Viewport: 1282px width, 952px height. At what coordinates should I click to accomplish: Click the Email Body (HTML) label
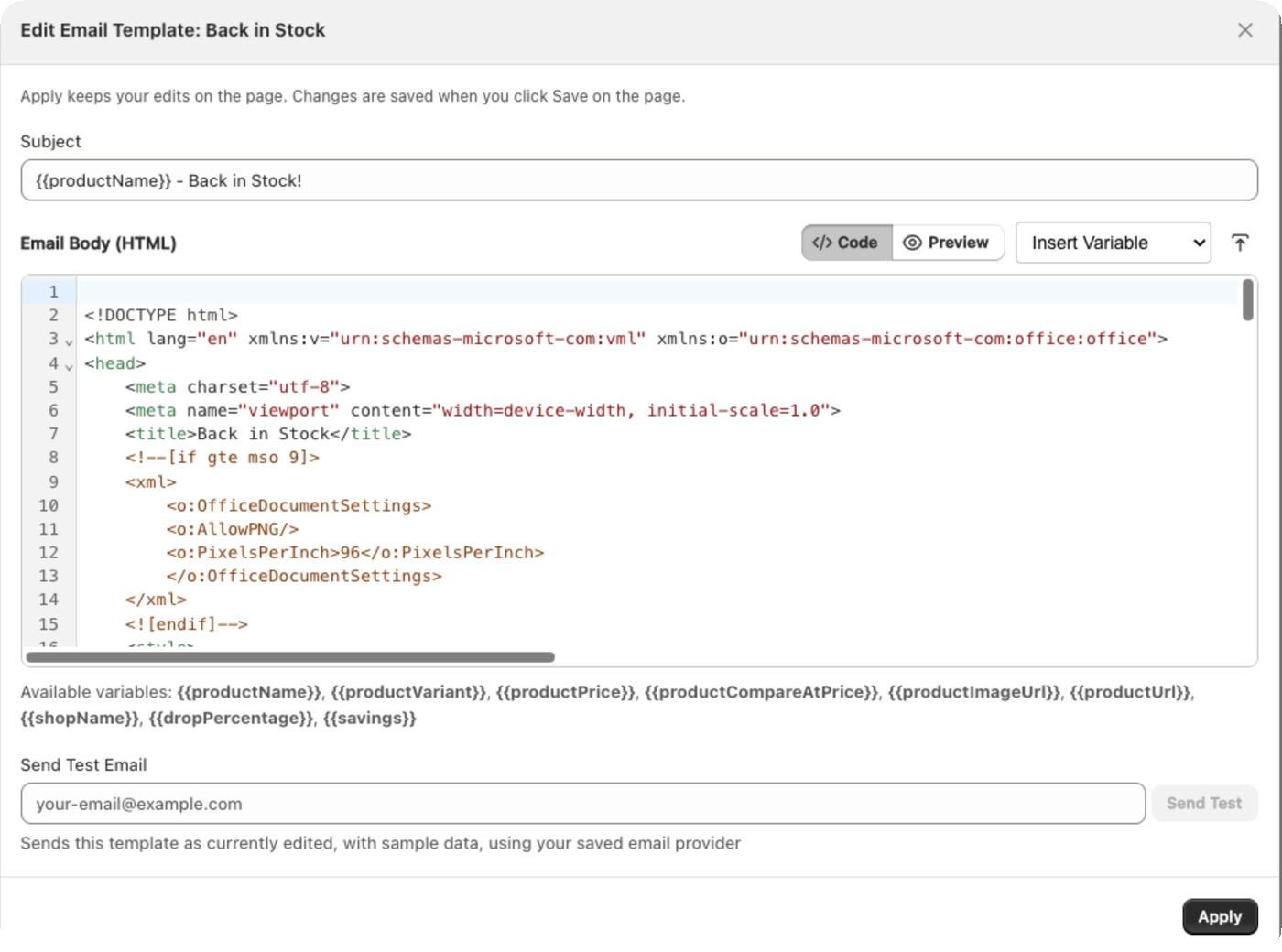pyautogui.click(x=98, y=243)
